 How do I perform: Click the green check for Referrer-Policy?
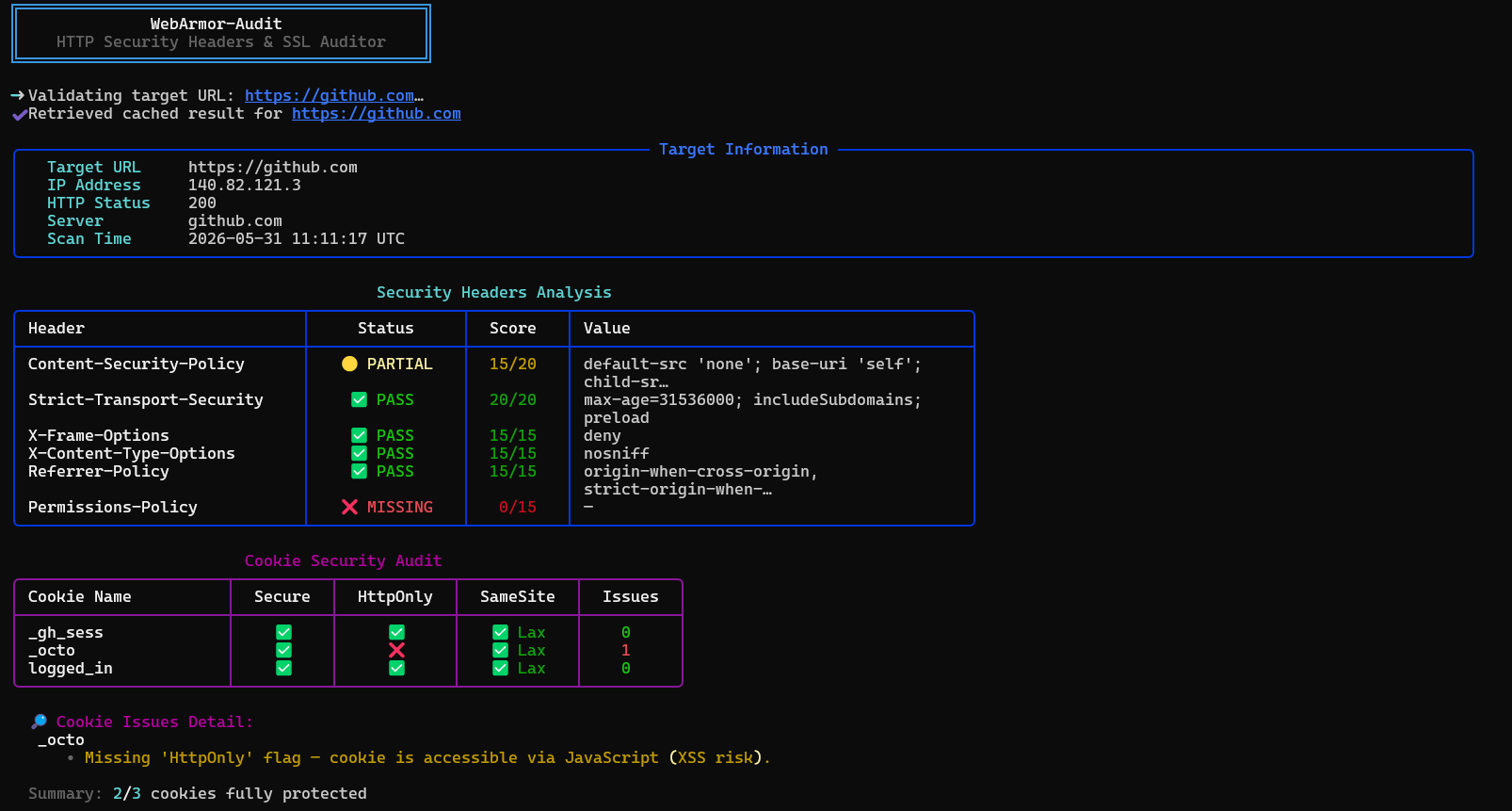coord(359,471)
